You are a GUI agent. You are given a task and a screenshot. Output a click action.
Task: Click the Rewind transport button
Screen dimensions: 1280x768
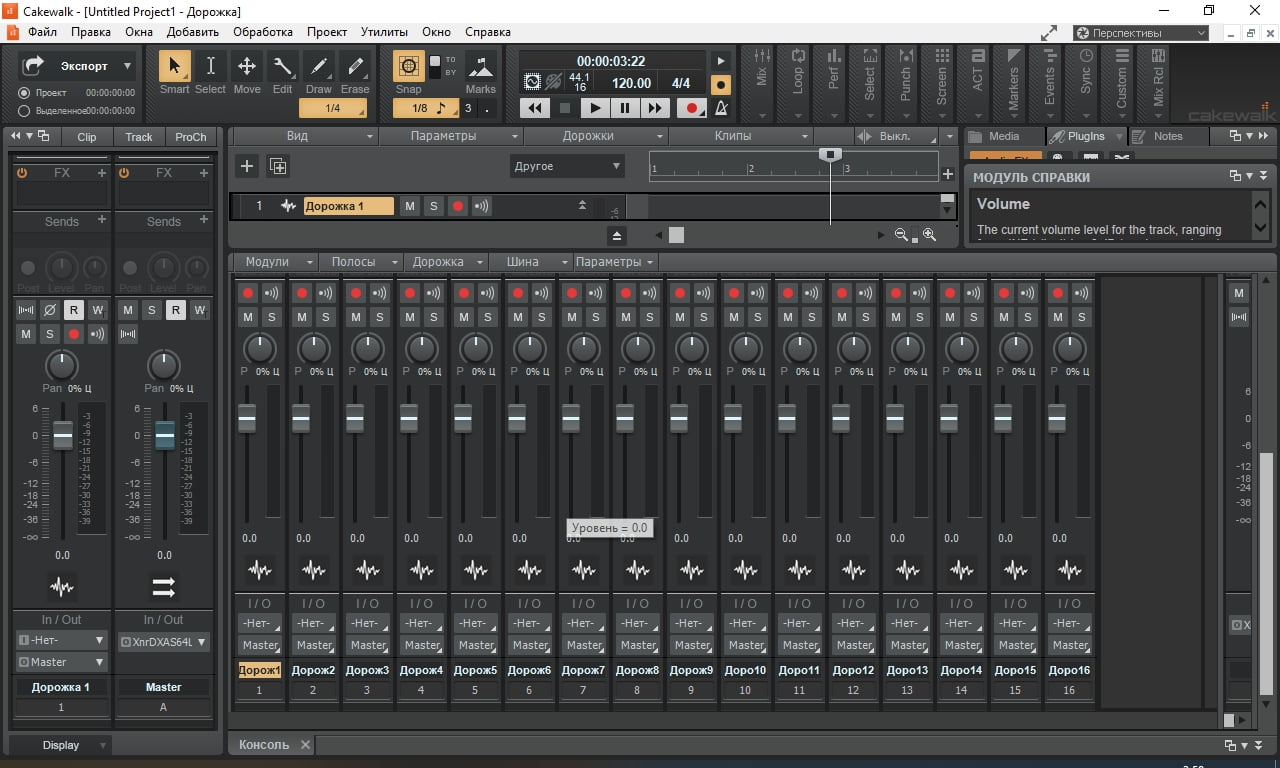535,108
